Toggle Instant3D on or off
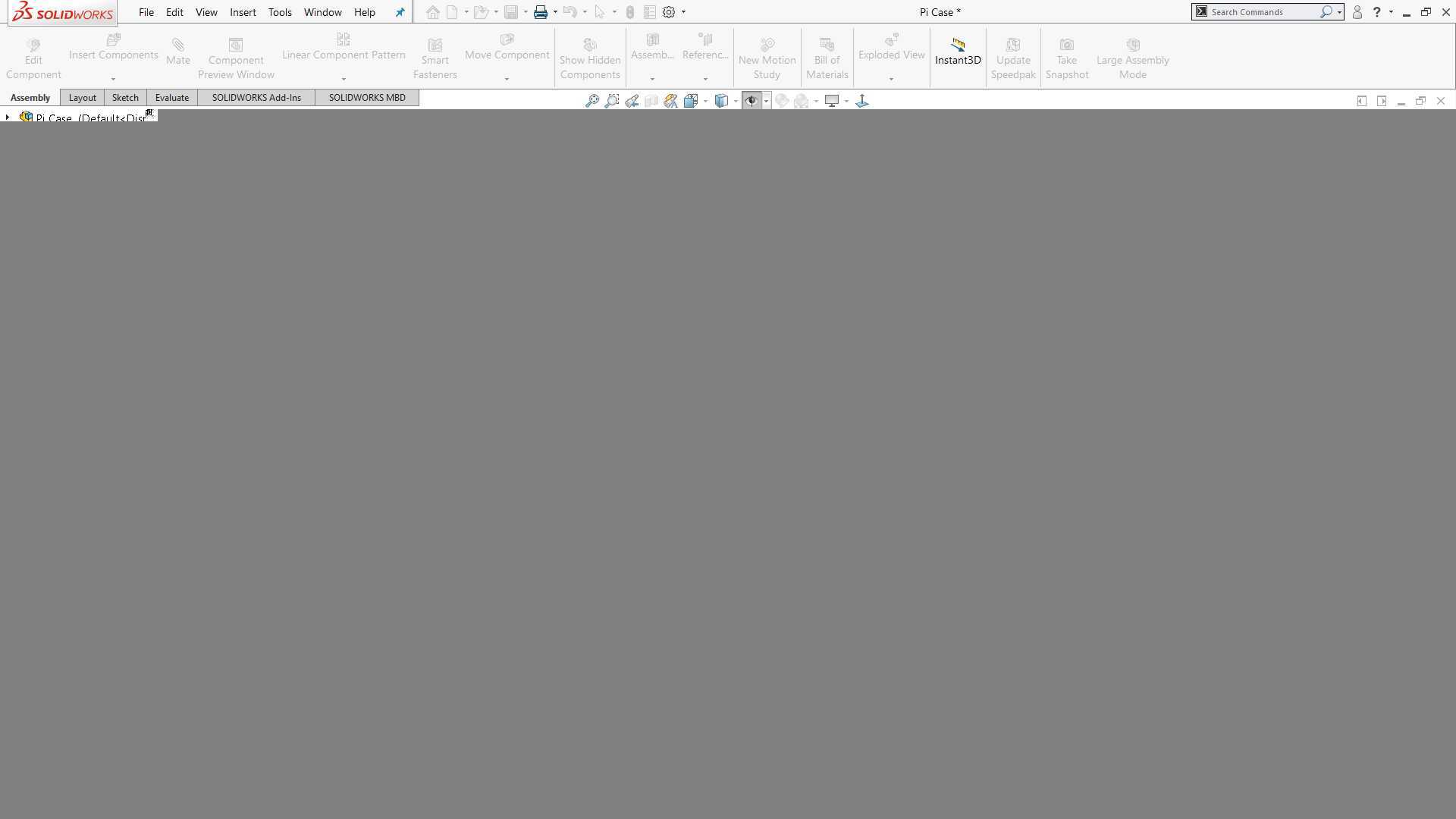Viewport: 1456px width, 819px height. [x=958, y=52]
